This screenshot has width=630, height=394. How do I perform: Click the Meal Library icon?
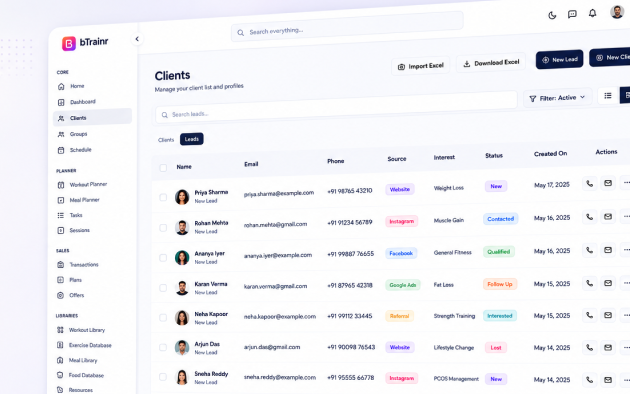tap(60, 360)
